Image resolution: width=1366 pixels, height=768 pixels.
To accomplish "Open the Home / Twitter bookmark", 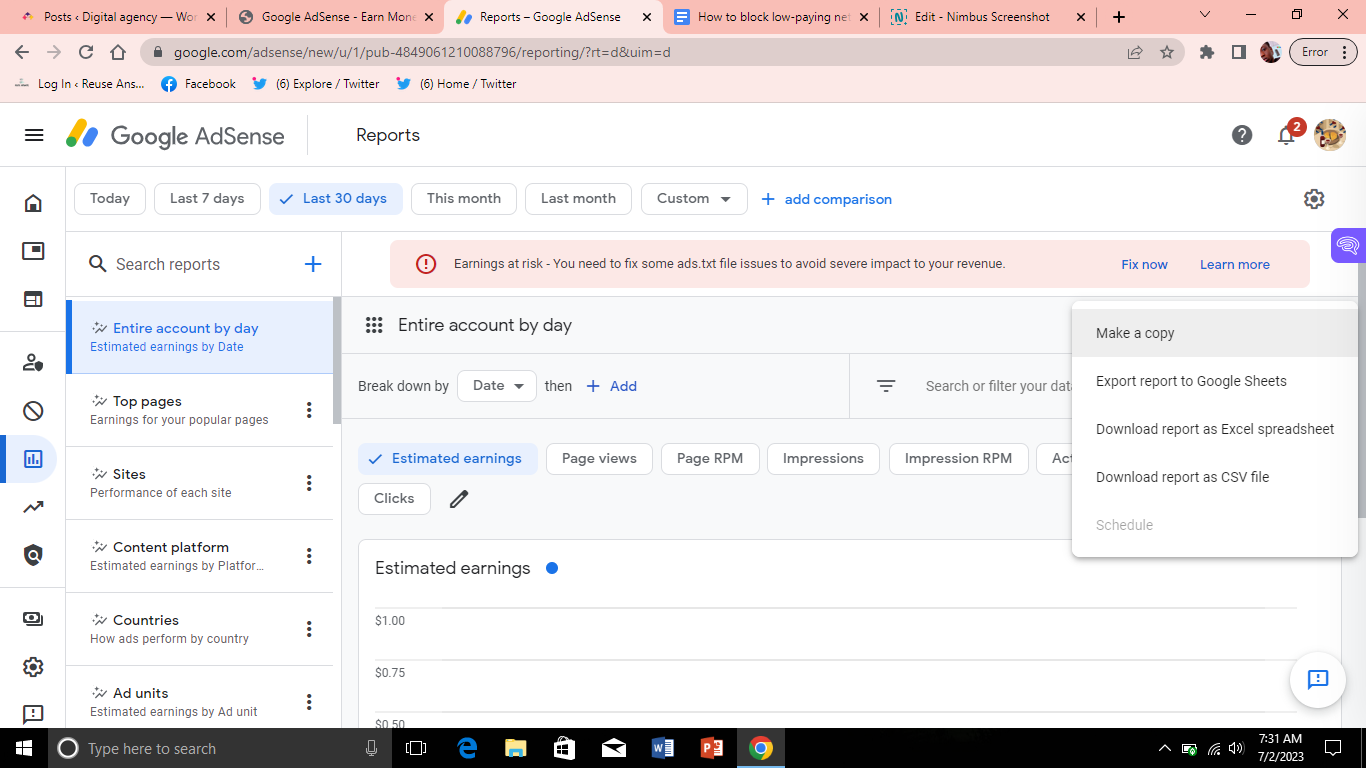I will pyautogui.click(x=456, y=84).
